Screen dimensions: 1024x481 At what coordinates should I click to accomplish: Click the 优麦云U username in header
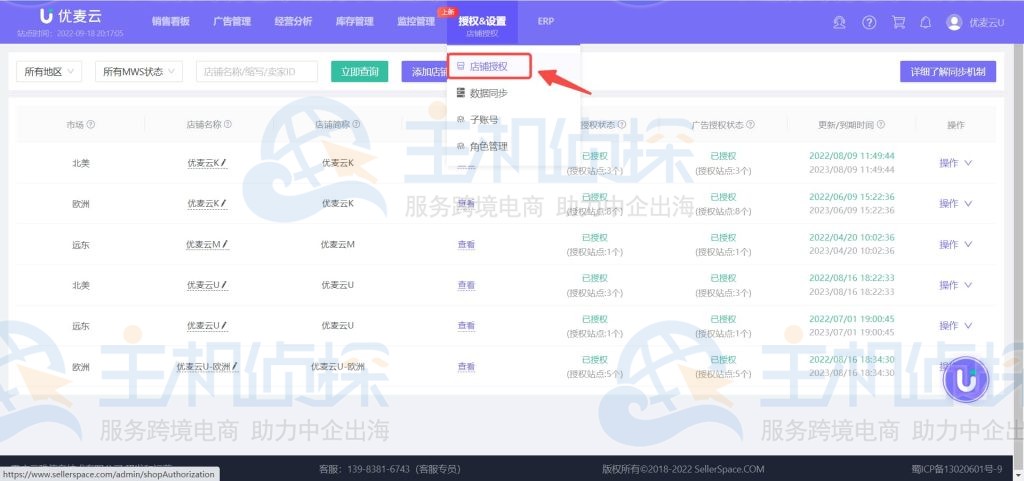click(986, 22)
